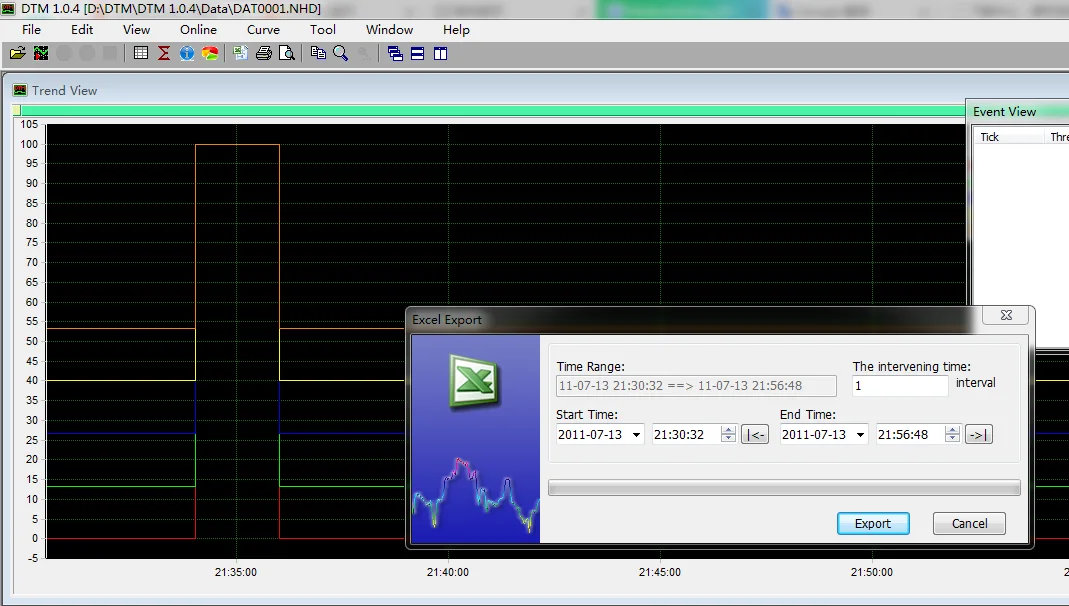
Task: Tile windows horizontally using toolbar icon
Action: [418, 53]
